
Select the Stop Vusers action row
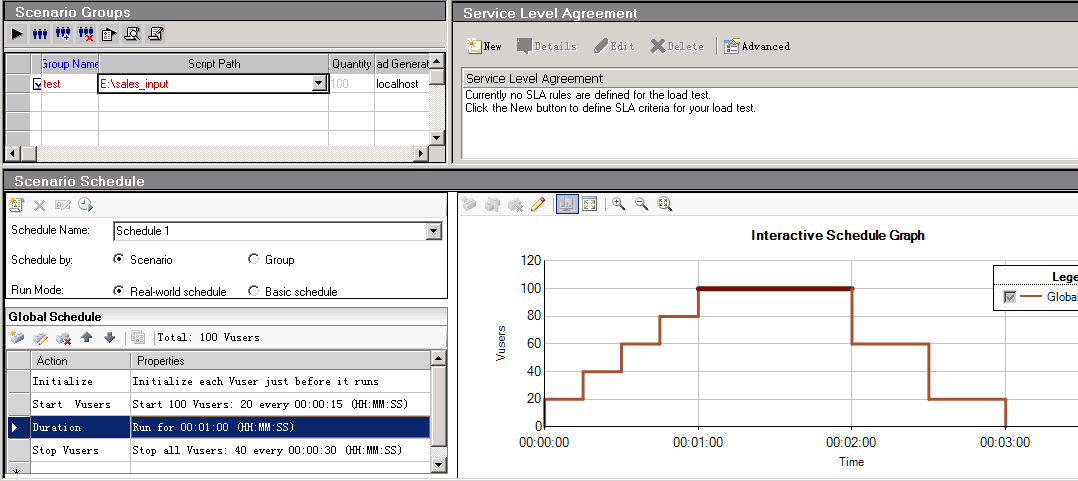click(x=219, y=451)
